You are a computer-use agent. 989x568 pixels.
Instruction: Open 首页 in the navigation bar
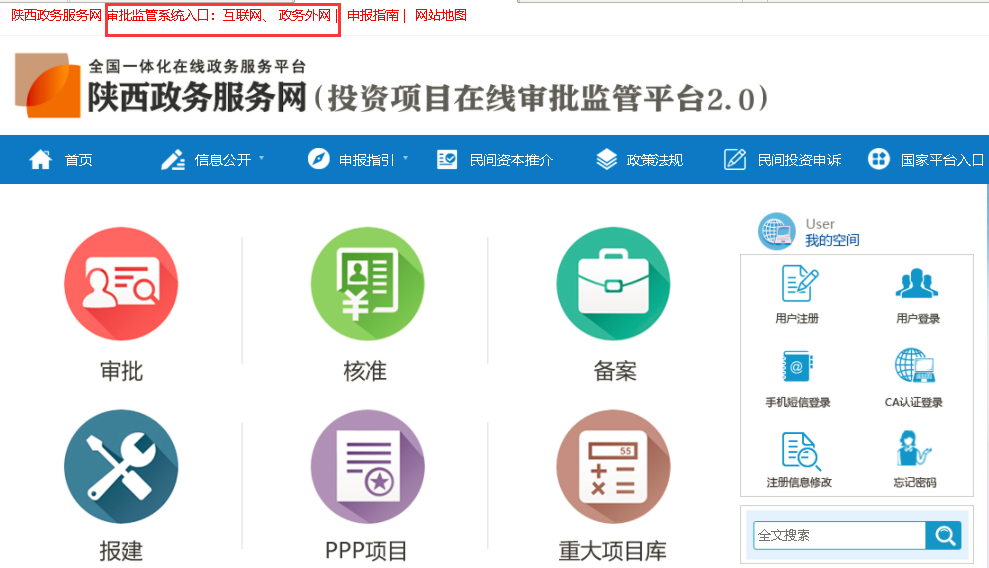pos(79,160)
